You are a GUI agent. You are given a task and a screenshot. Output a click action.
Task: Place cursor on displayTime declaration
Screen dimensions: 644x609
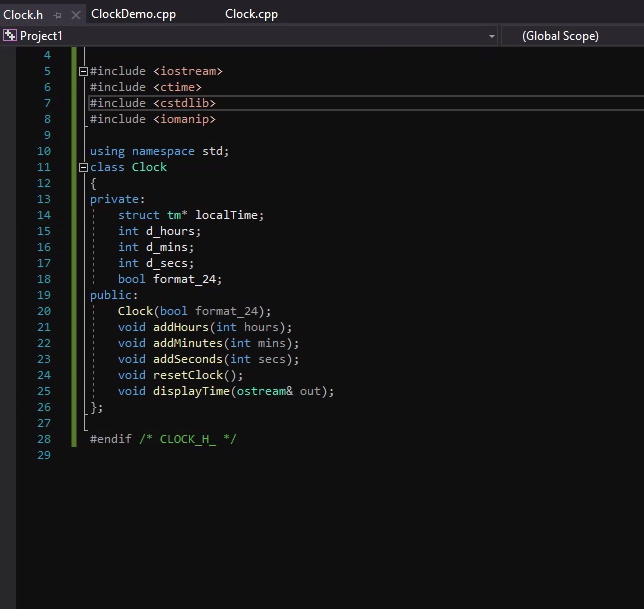point(225,391)
